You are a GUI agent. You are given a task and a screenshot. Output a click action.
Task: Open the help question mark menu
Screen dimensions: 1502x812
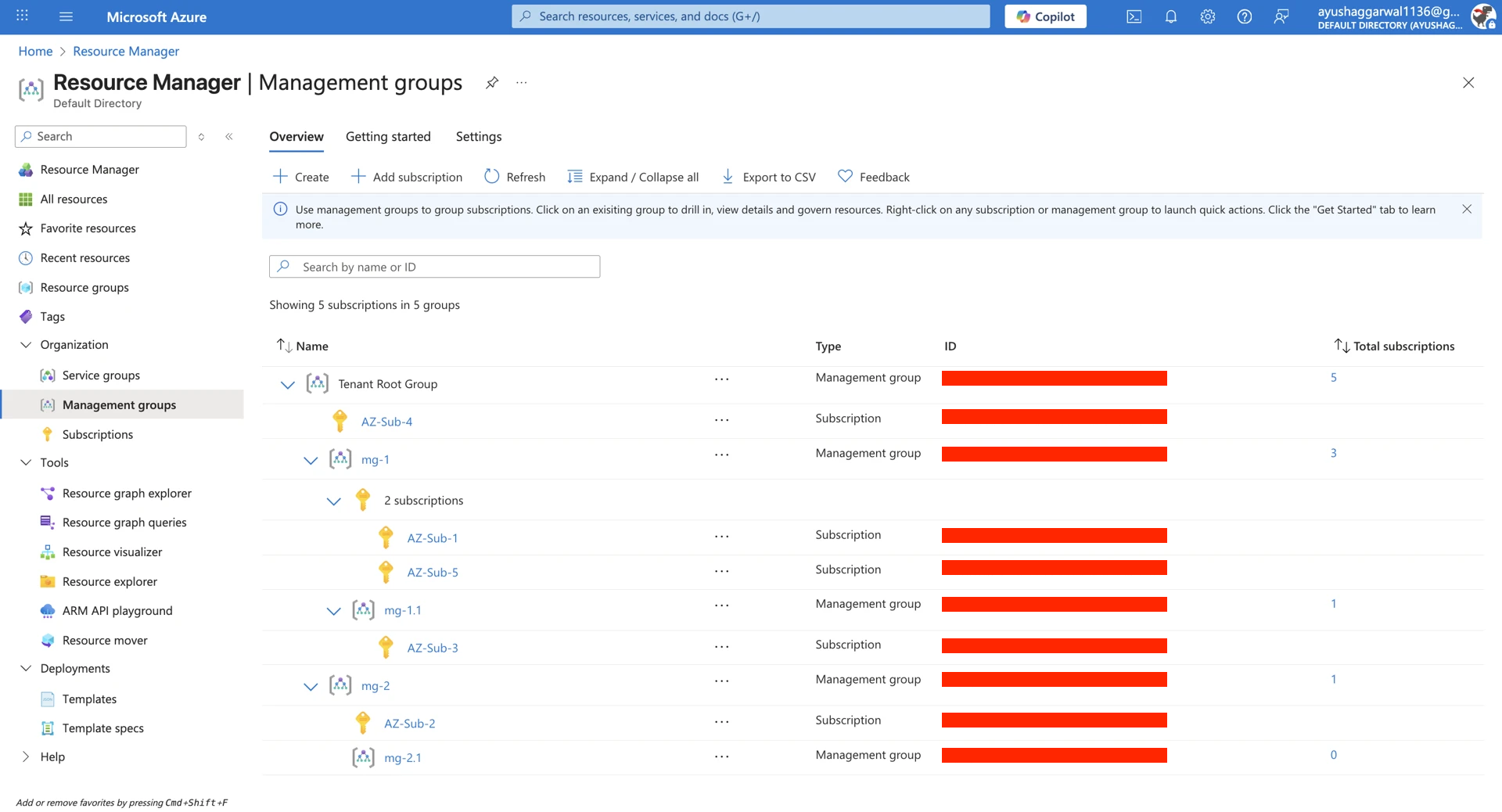tap(1244, 16)
